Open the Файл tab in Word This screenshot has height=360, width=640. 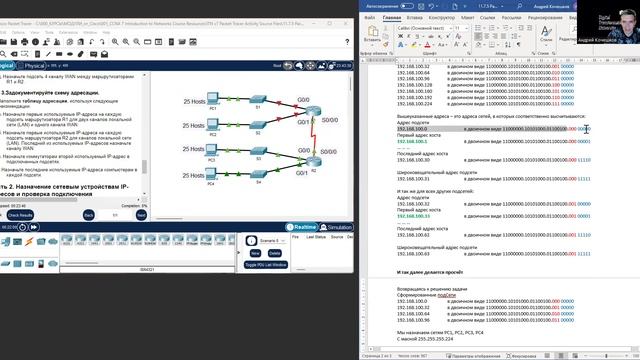point(369,18)
